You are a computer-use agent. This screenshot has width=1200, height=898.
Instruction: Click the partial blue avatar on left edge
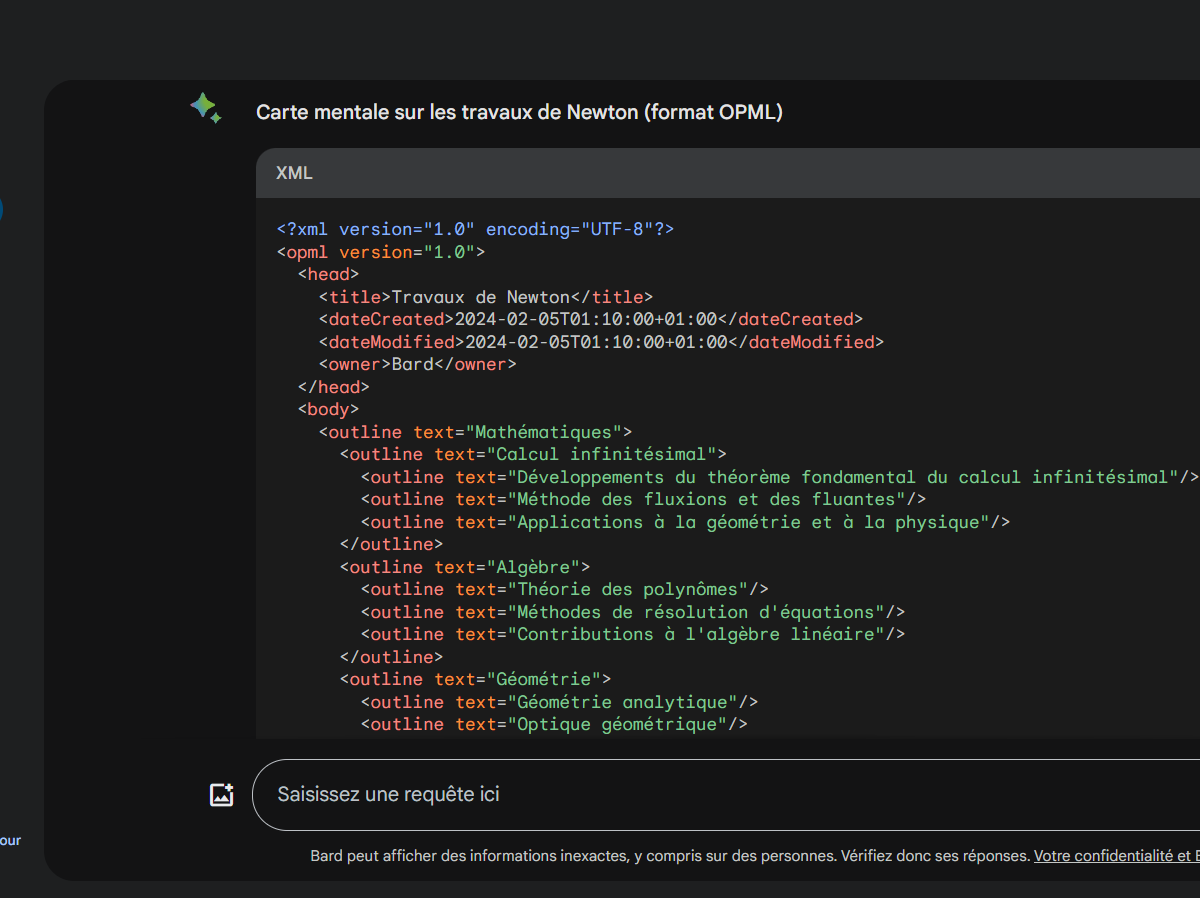pyautogui.click(x=1, y=210)
